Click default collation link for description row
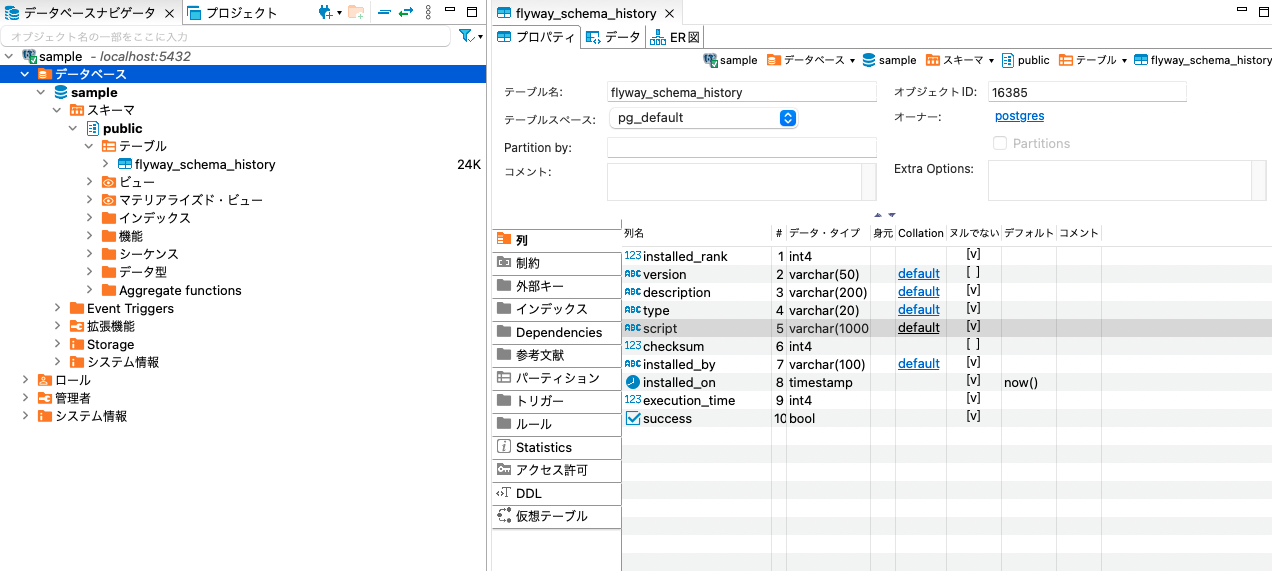 click(918, 291)
